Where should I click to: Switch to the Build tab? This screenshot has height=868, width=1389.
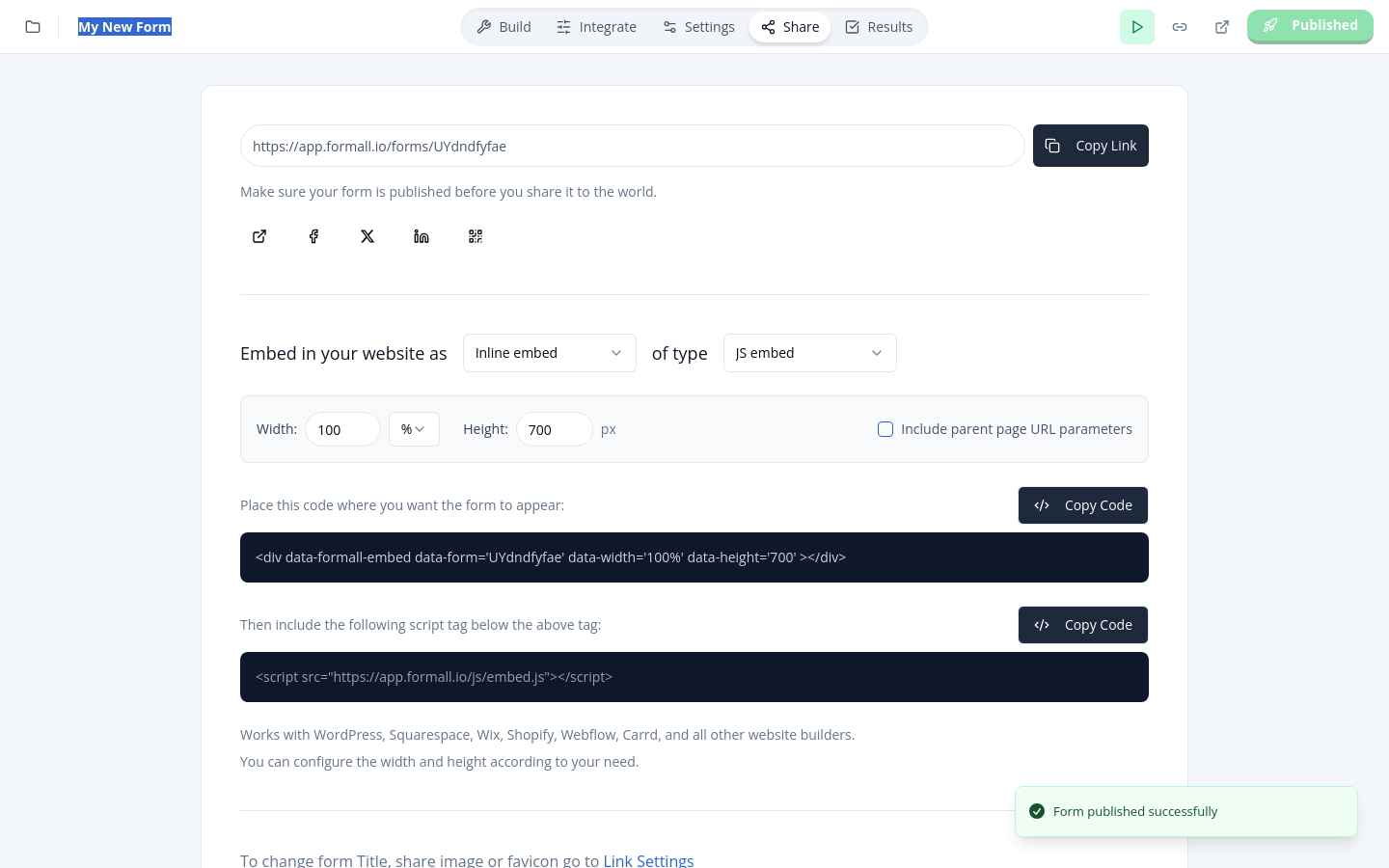(504, 27)
